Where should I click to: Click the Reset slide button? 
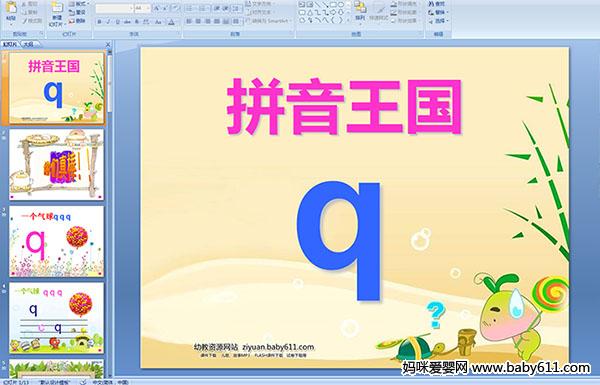78,13
